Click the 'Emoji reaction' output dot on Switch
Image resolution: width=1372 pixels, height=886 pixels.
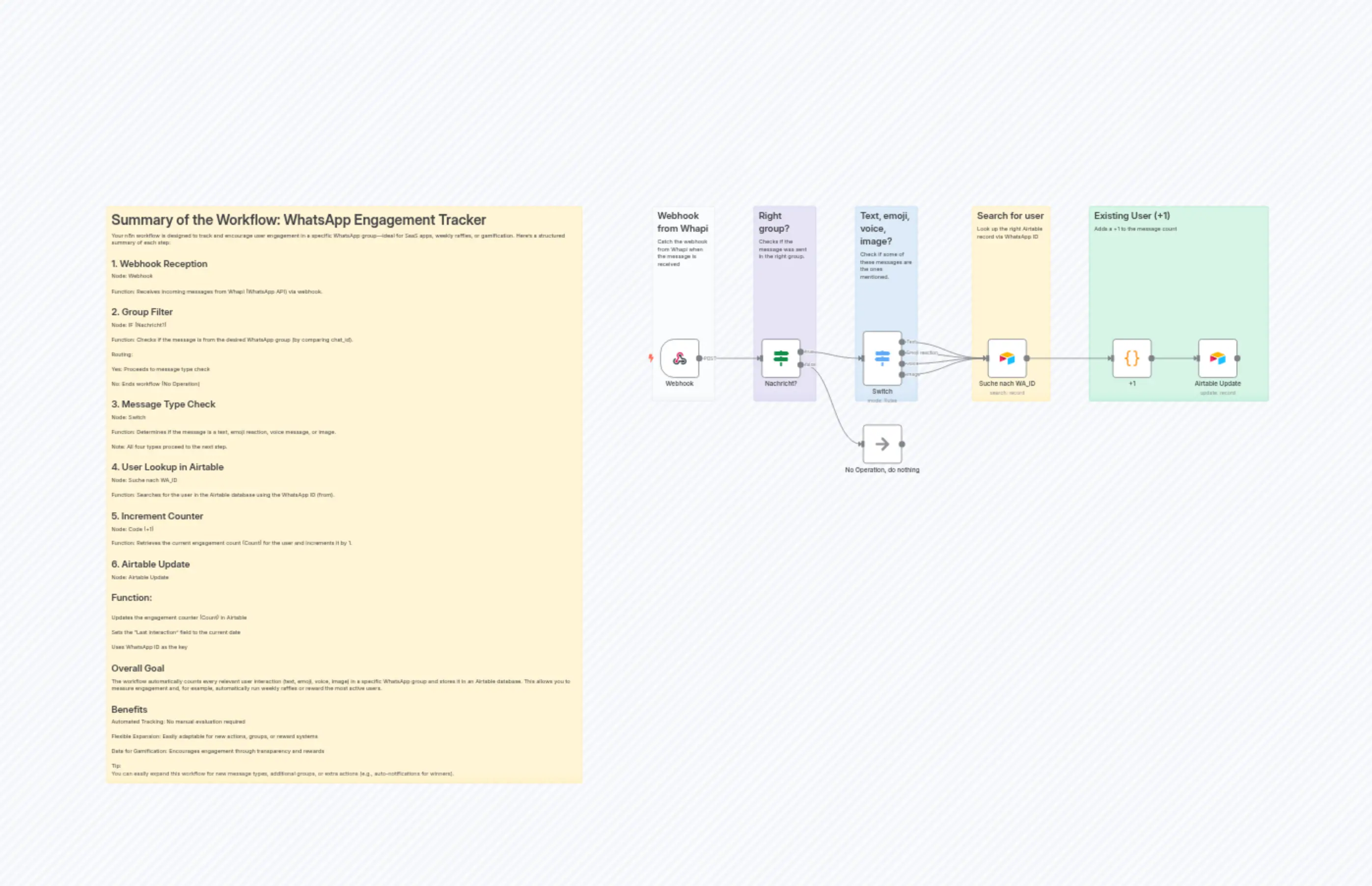[902, 353]
